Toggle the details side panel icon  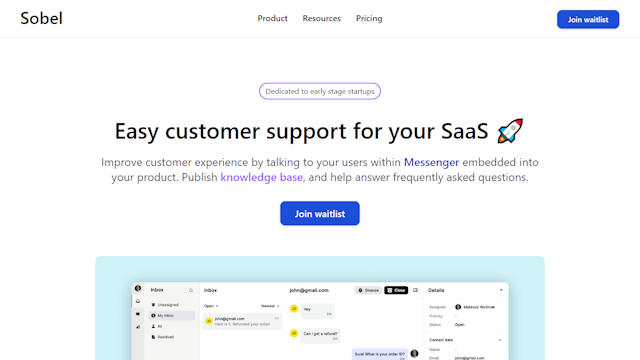click(415, 290)
